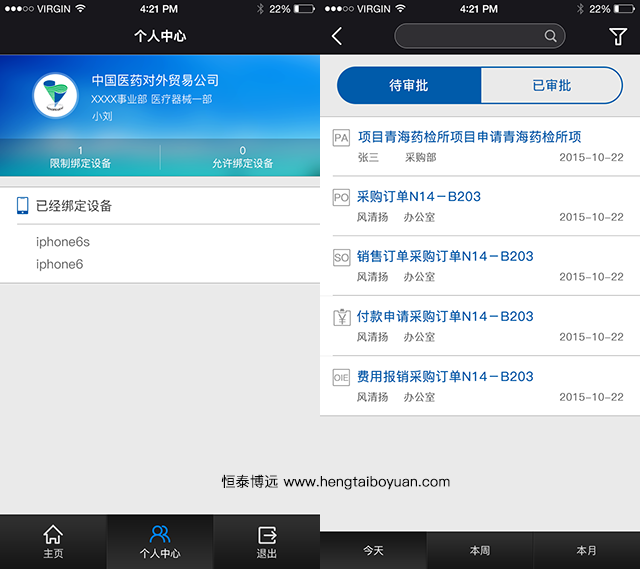Click department text XXXX事业部 医疗器械一部
The width and height of the screenshot is (640, 569).
(151, 99)
